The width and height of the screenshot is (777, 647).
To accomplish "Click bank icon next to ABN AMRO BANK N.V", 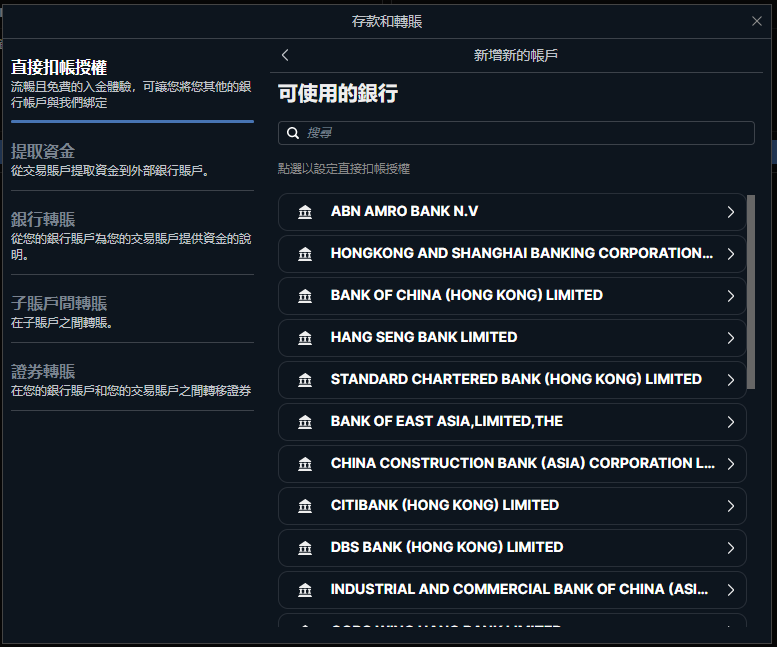I will pos(305,212).
